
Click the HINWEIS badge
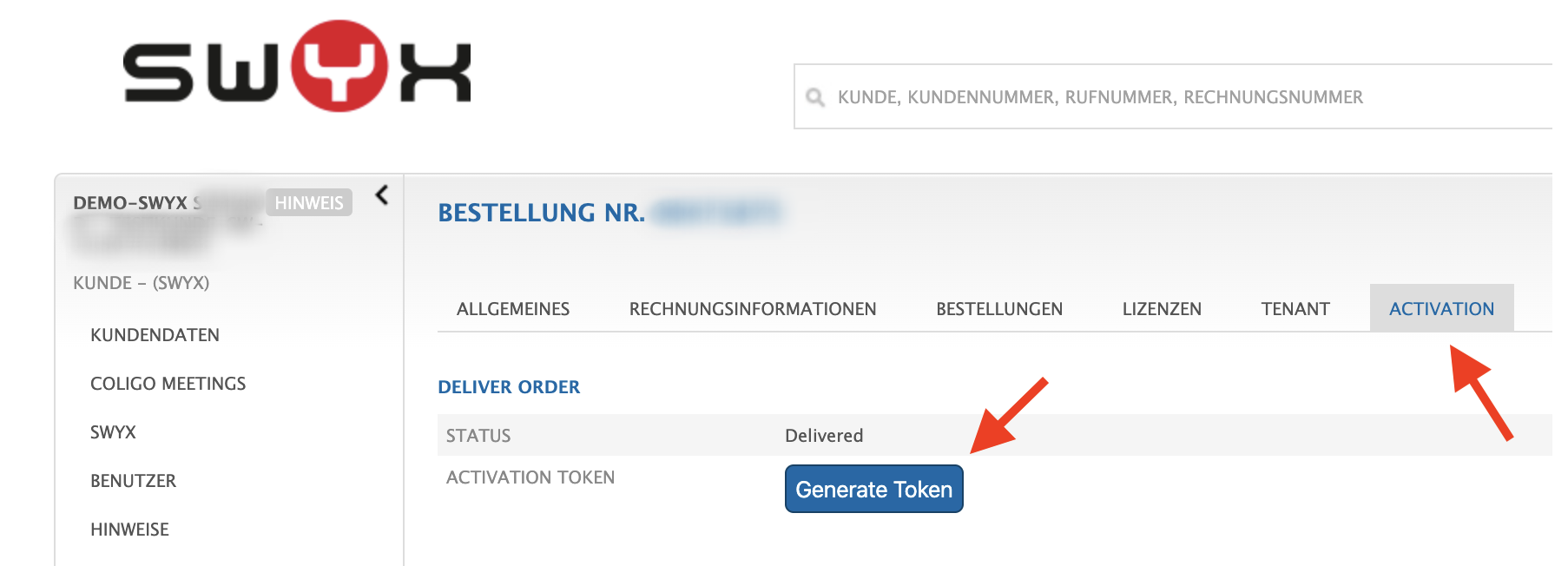point(308,203)
